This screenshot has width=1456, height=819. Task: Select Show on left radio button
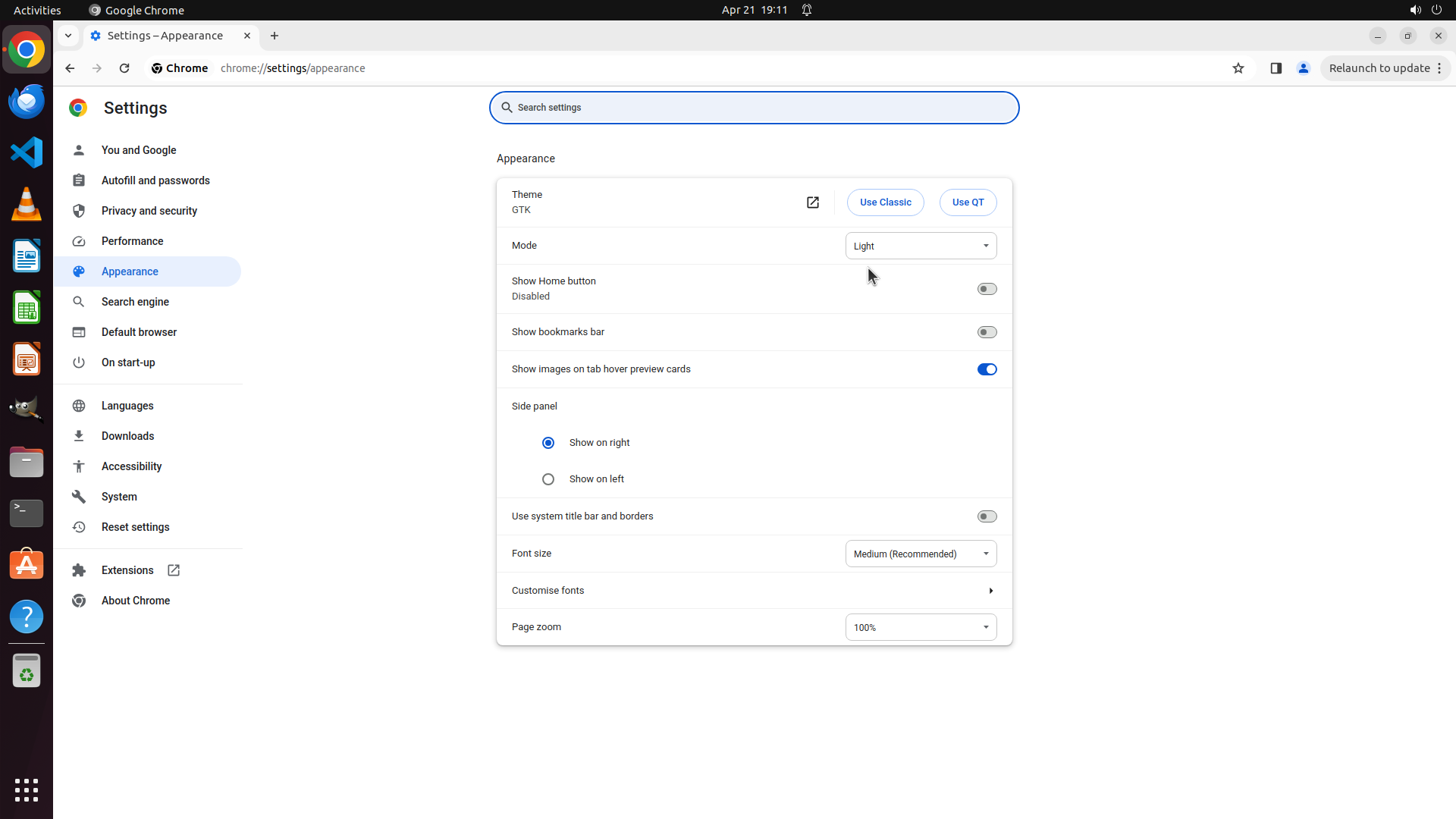coord(548,479)
